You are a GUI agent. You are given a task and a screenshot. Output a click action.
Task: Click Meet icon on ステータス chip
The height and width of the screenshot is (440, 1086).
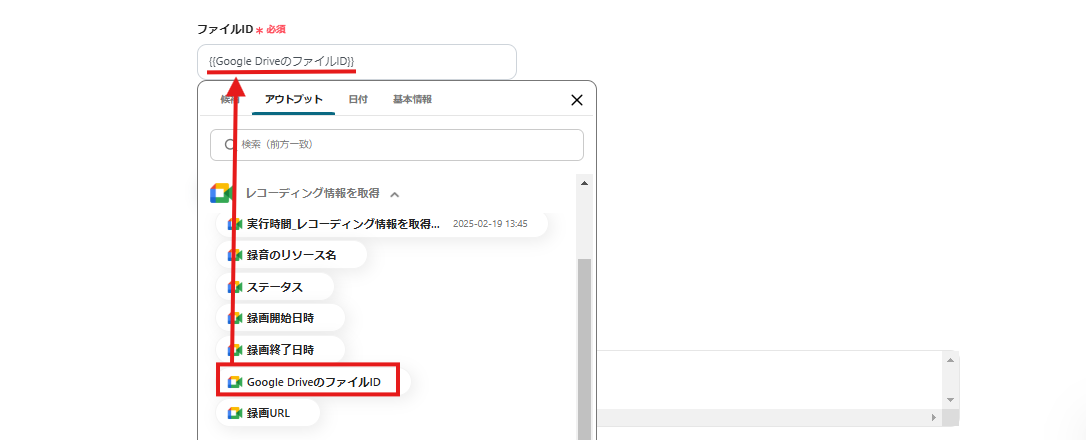235,287
